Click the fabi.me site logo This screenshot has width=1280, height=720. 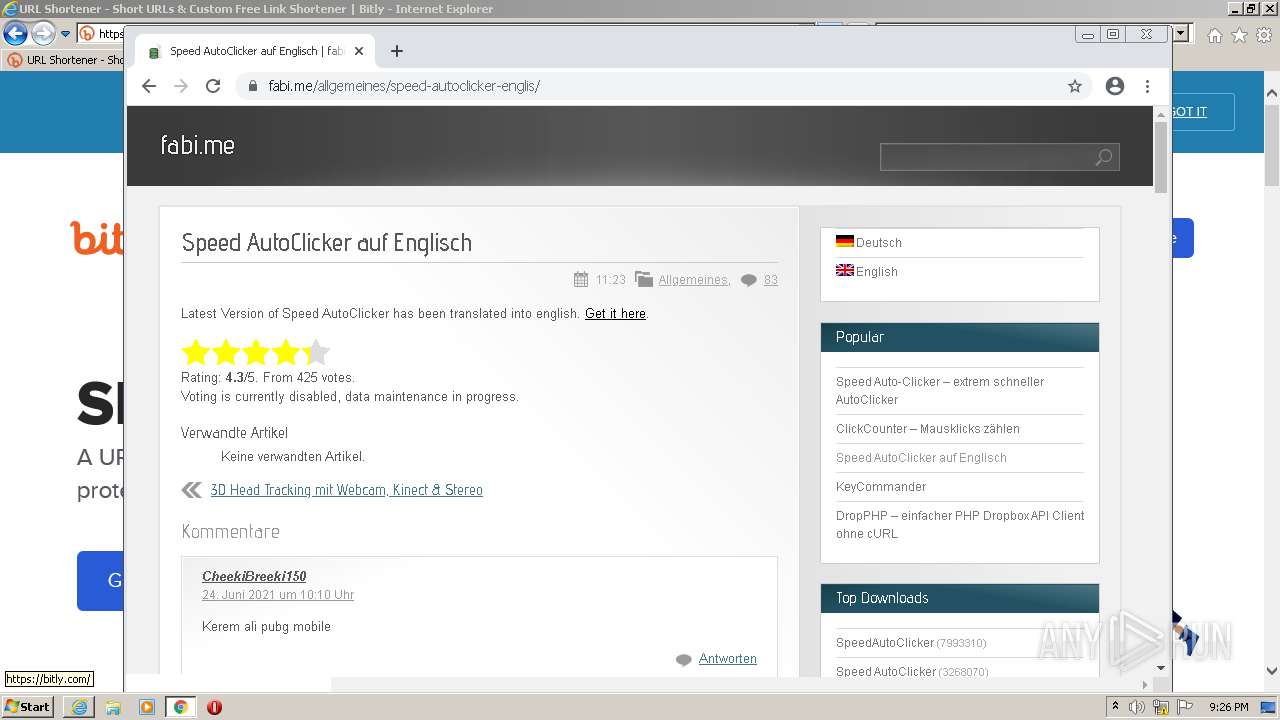pyautogui.click(x=197, y=145)
